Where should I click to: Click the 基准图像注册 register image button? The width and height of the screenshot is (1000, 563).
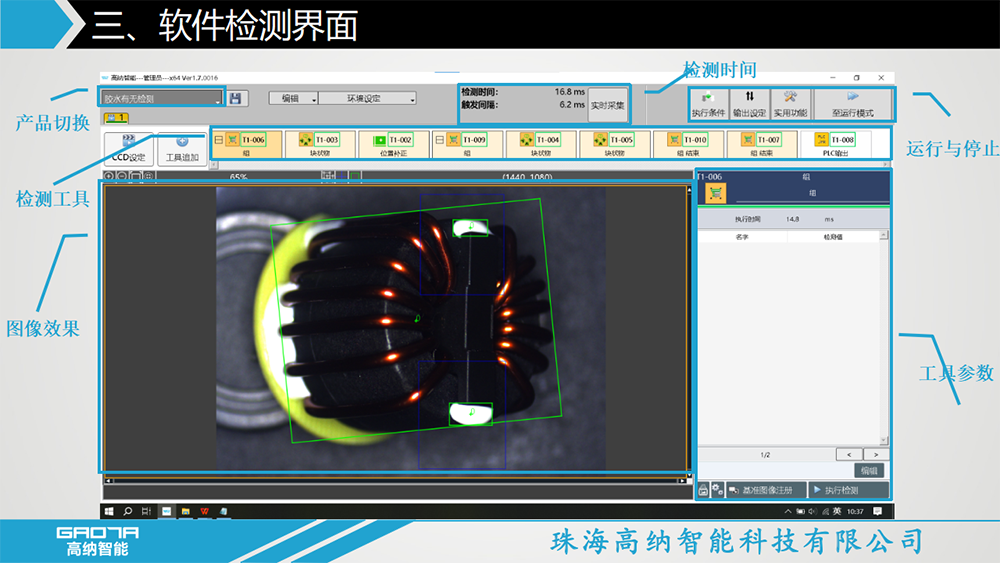coord(767,490)
